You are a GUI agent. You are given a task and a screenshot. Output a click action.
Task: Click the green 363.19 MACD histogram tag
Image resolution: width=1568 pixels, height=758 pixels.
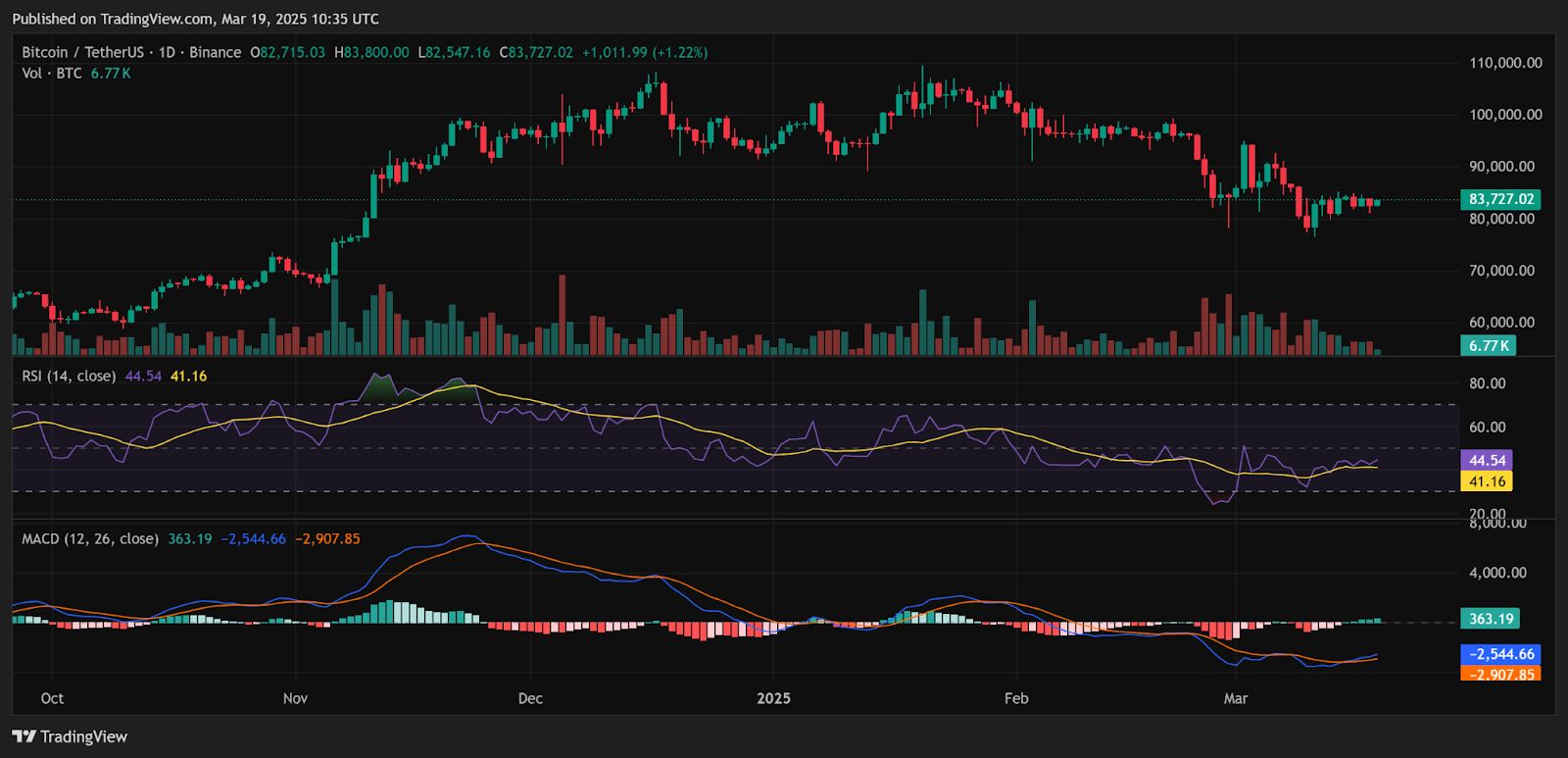click(x=1490, y=619)
